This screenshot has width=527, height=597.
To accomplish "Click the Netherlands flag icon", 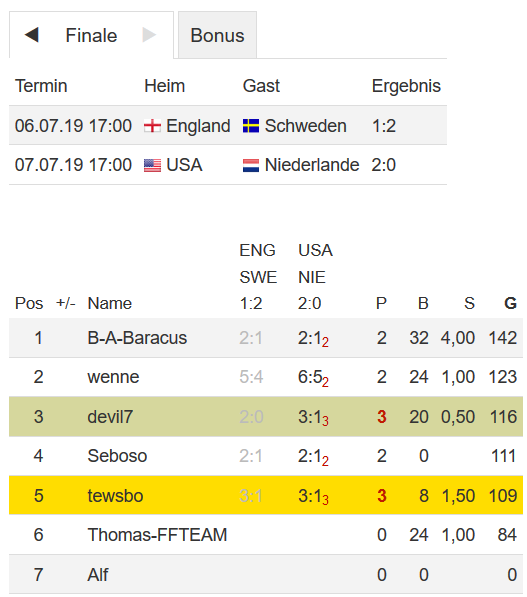I will coord(251,165).
